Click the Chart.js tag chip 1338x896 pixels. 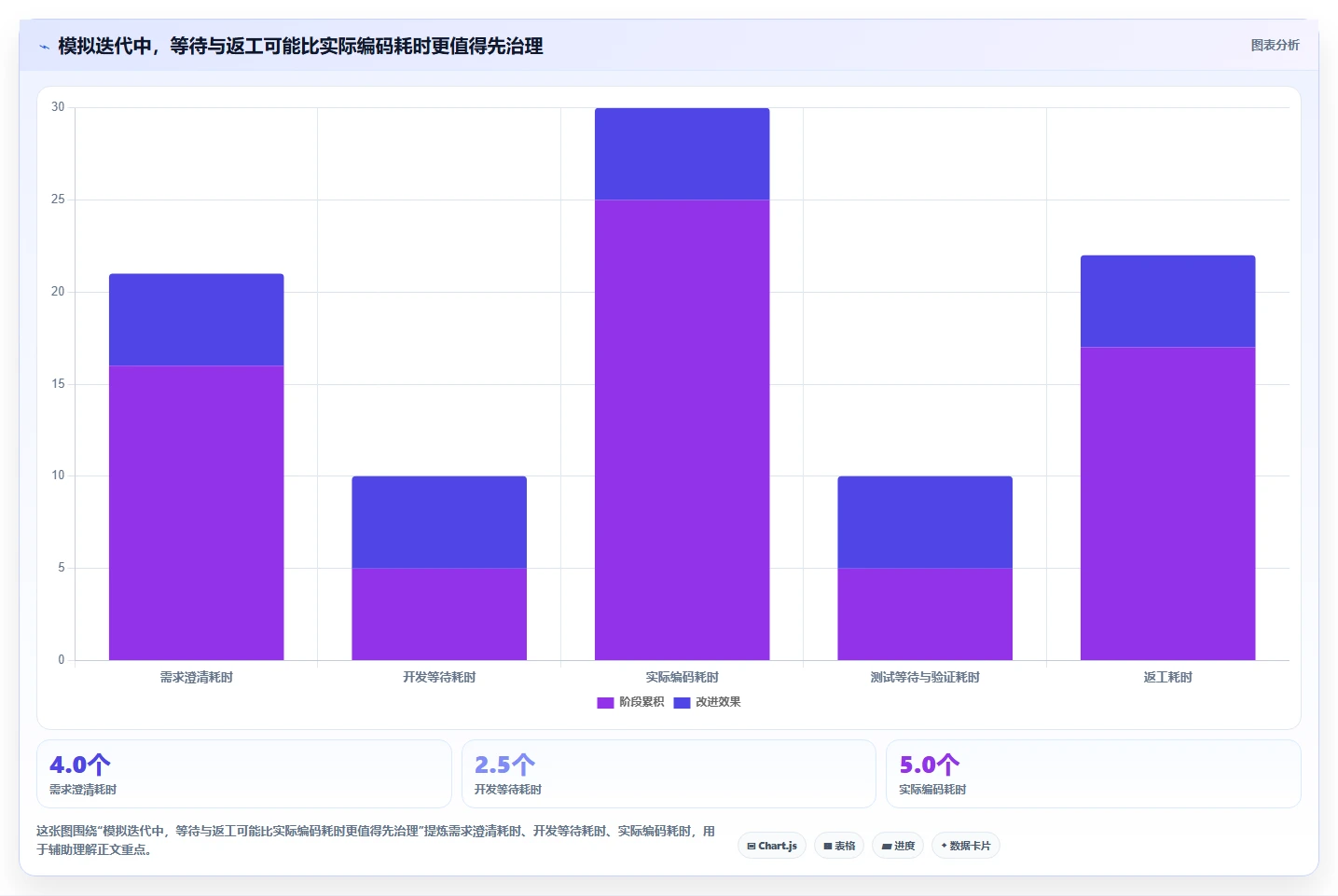(x=772, y=846)
